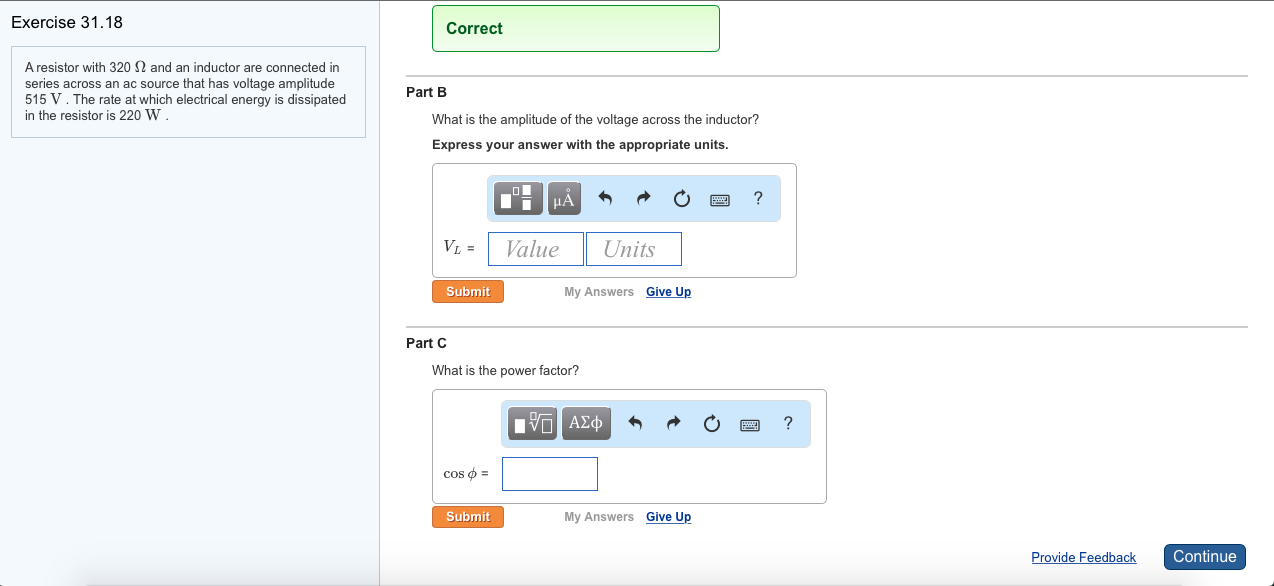Give up on Part C
Image resolution: width=1274 pixels, height=586 pixels.
(x=668, y=517)
